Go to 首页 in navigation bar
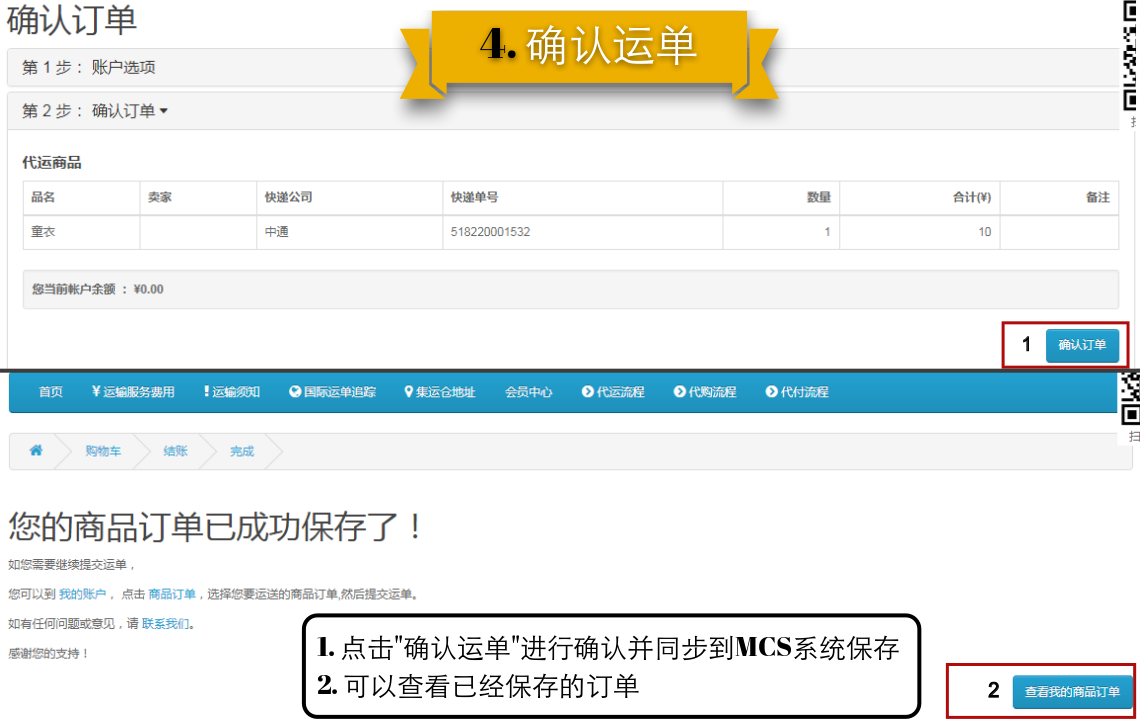The image size is (1140, 720). coord(51,392)
